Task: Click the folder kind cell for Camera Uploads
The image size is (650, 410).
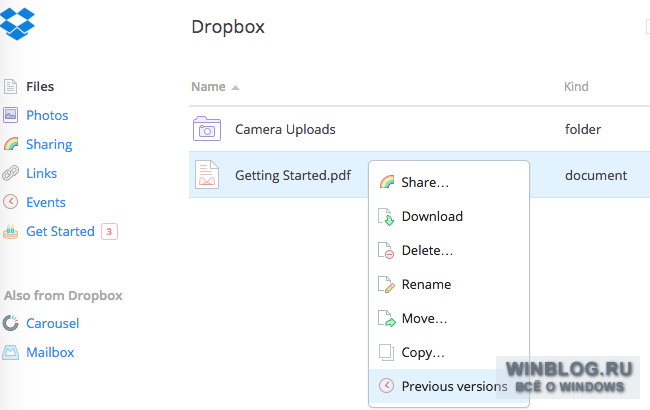Action: [582, 129]
